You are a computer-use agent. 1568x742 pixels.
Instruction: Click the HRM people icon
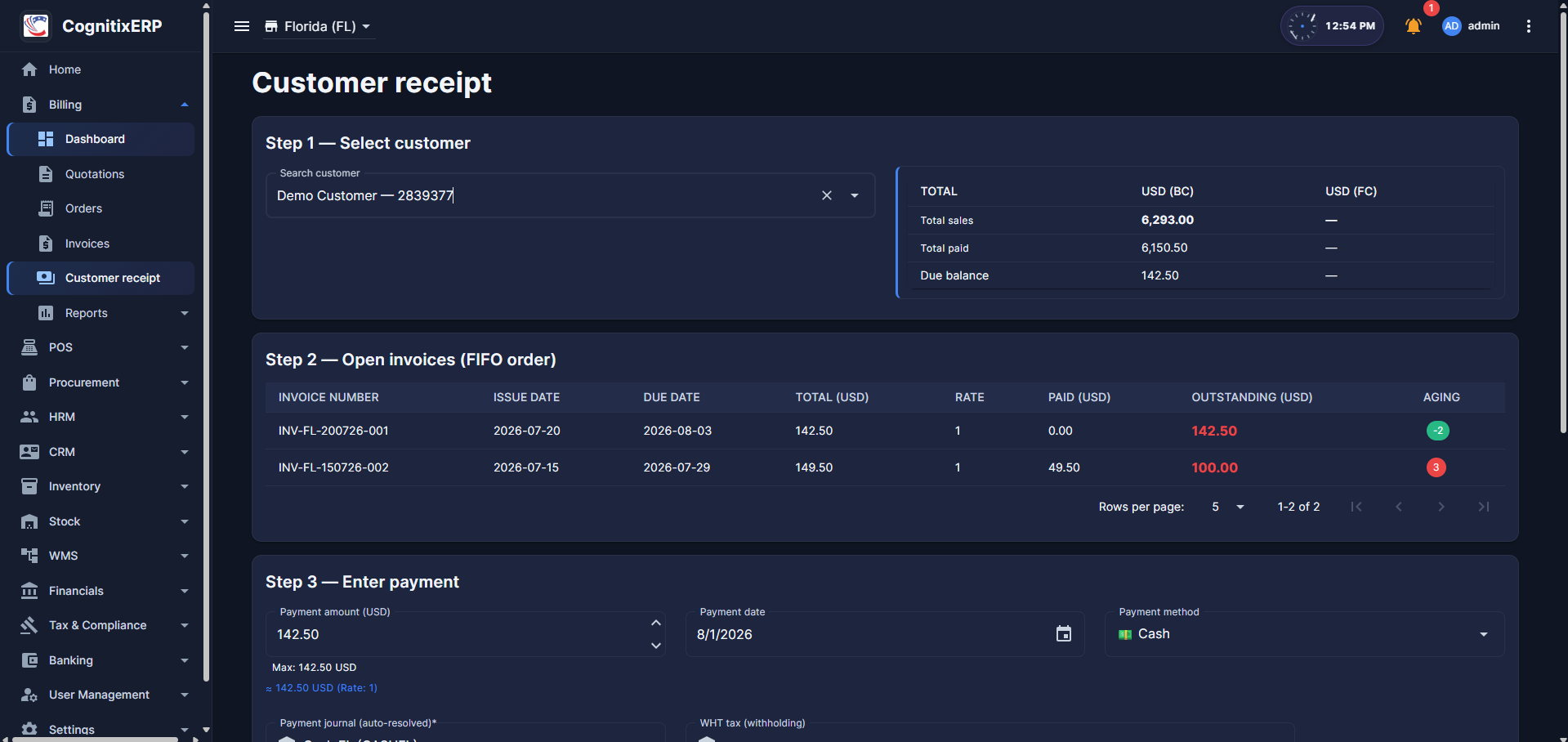coord(29,417)
